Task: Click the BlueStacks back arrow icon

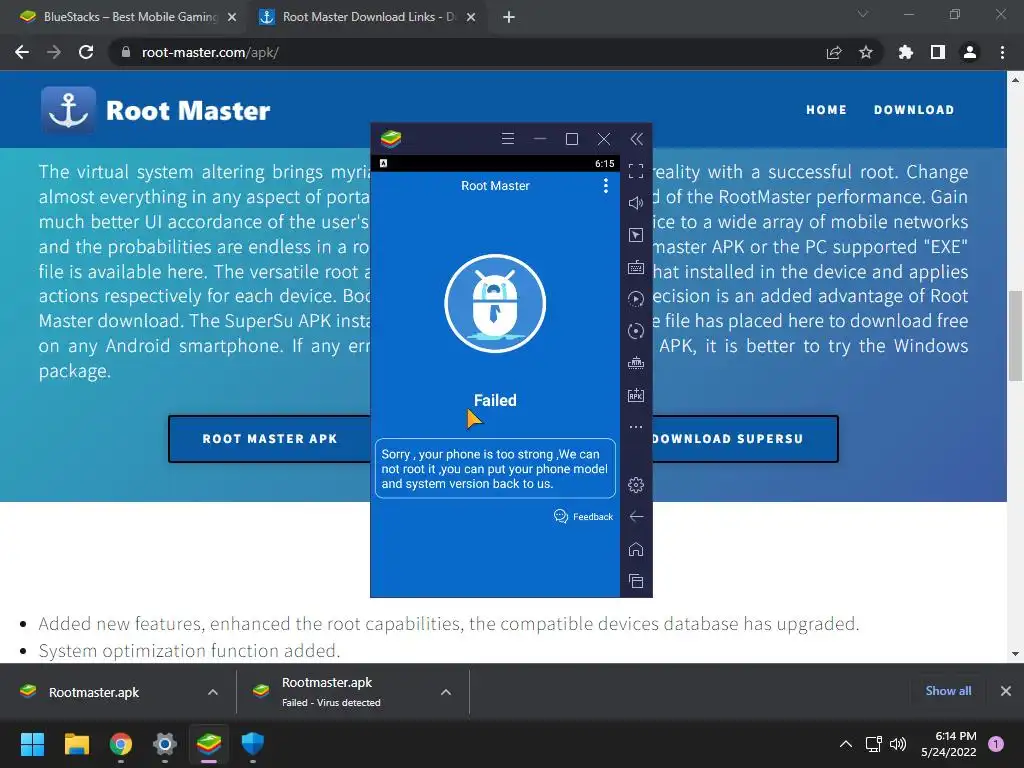Action: coord(635,517)
